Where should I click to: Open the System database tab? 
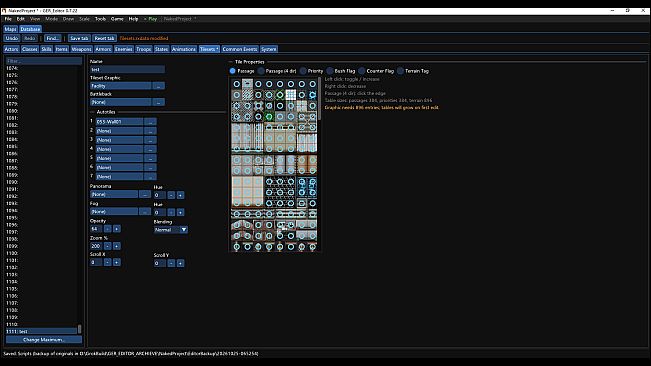coord(269,49)
